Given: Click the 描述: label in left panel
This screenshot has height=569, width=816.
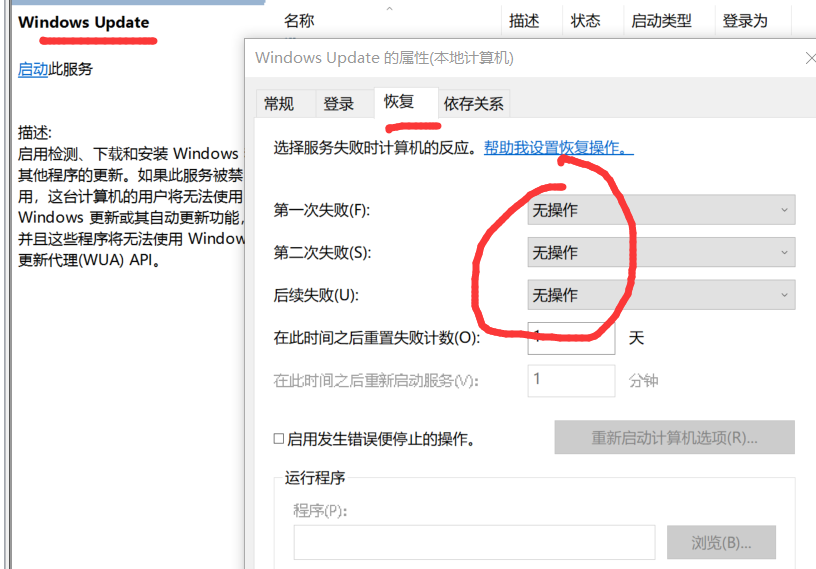Looking at the screenshot, I should click(35, 133).
